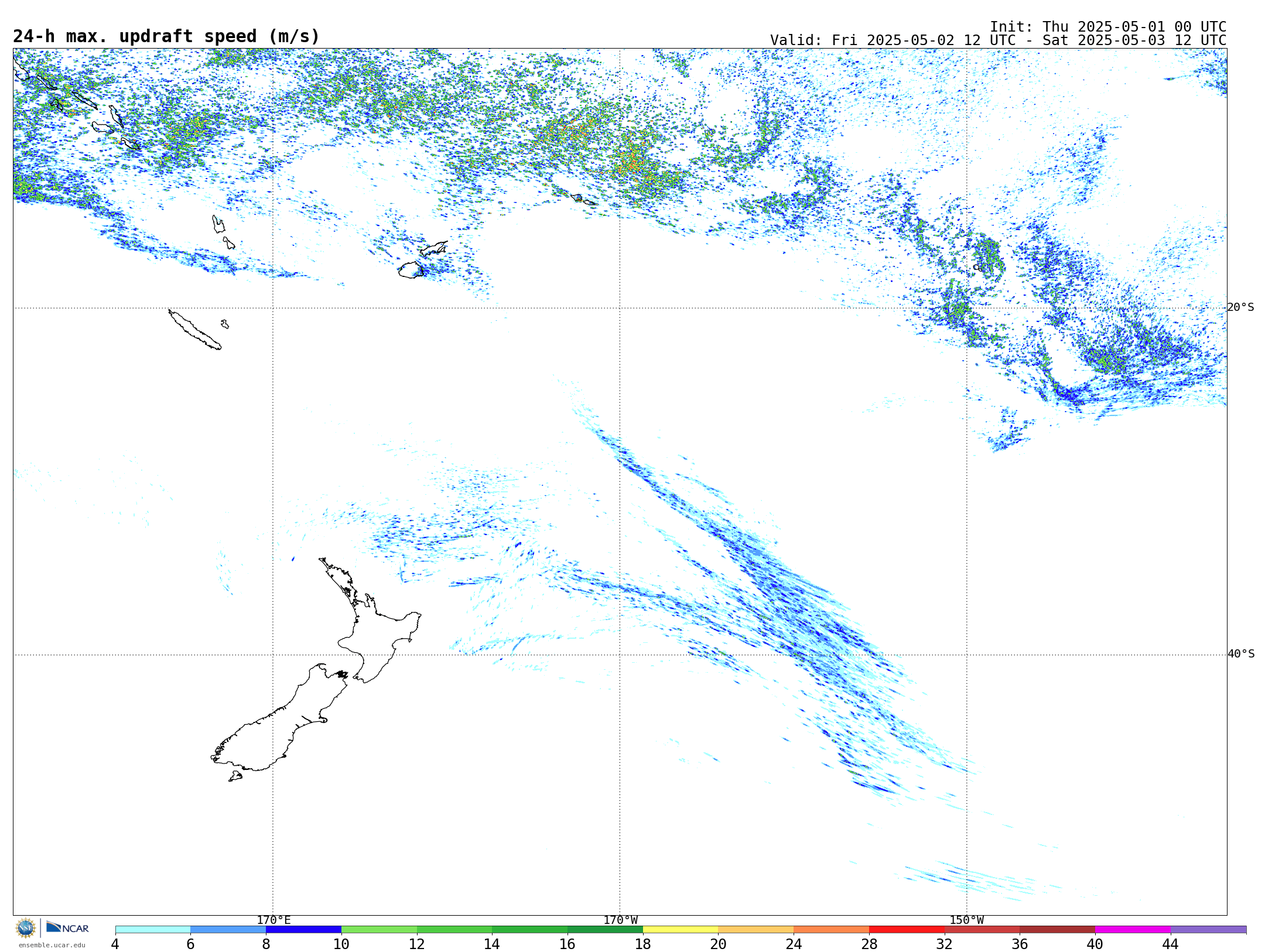Click the NCAR logo
1265x952 pixels.
click(68, 927)
